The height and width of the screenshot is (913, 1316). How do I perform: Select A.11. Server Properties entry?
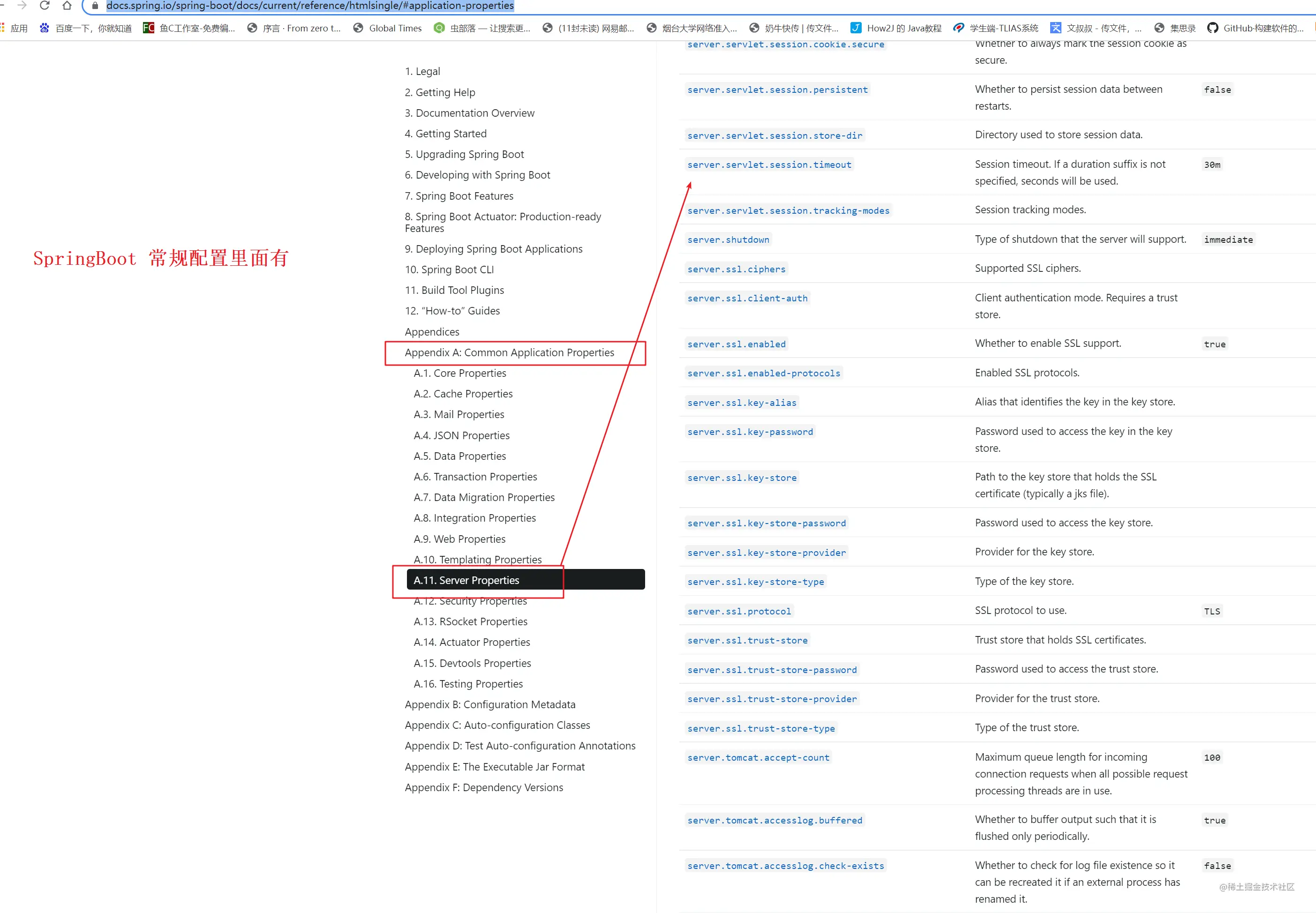pyautogui.click(x=525, y=579)
